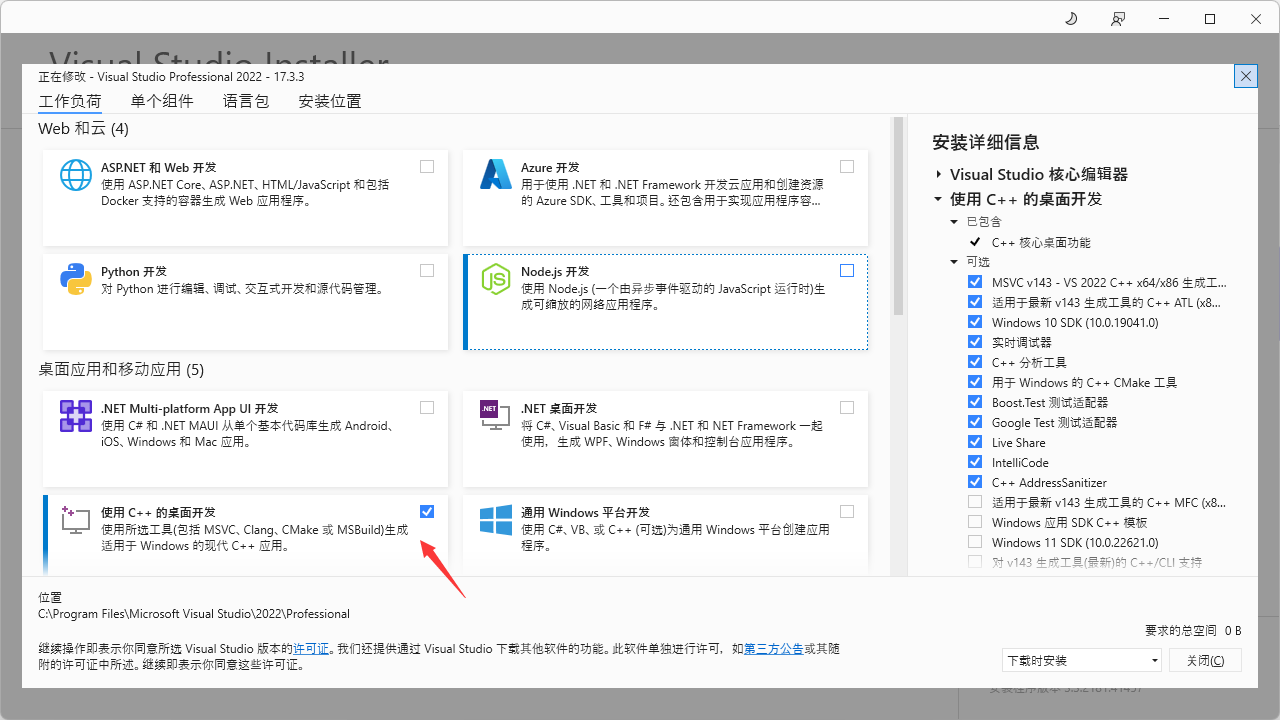Expand Visual Studio core editor node
This screenshot has height=720, width=1280.
[938, 174]
